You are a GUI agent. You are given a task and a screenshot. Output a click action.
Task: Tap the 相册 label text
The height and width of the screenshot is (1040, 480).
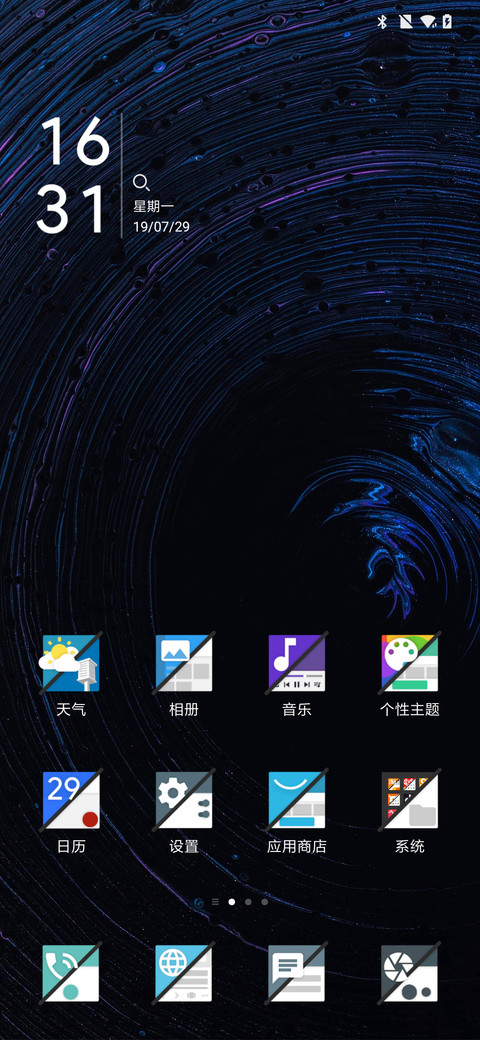(x=184, y=710)
